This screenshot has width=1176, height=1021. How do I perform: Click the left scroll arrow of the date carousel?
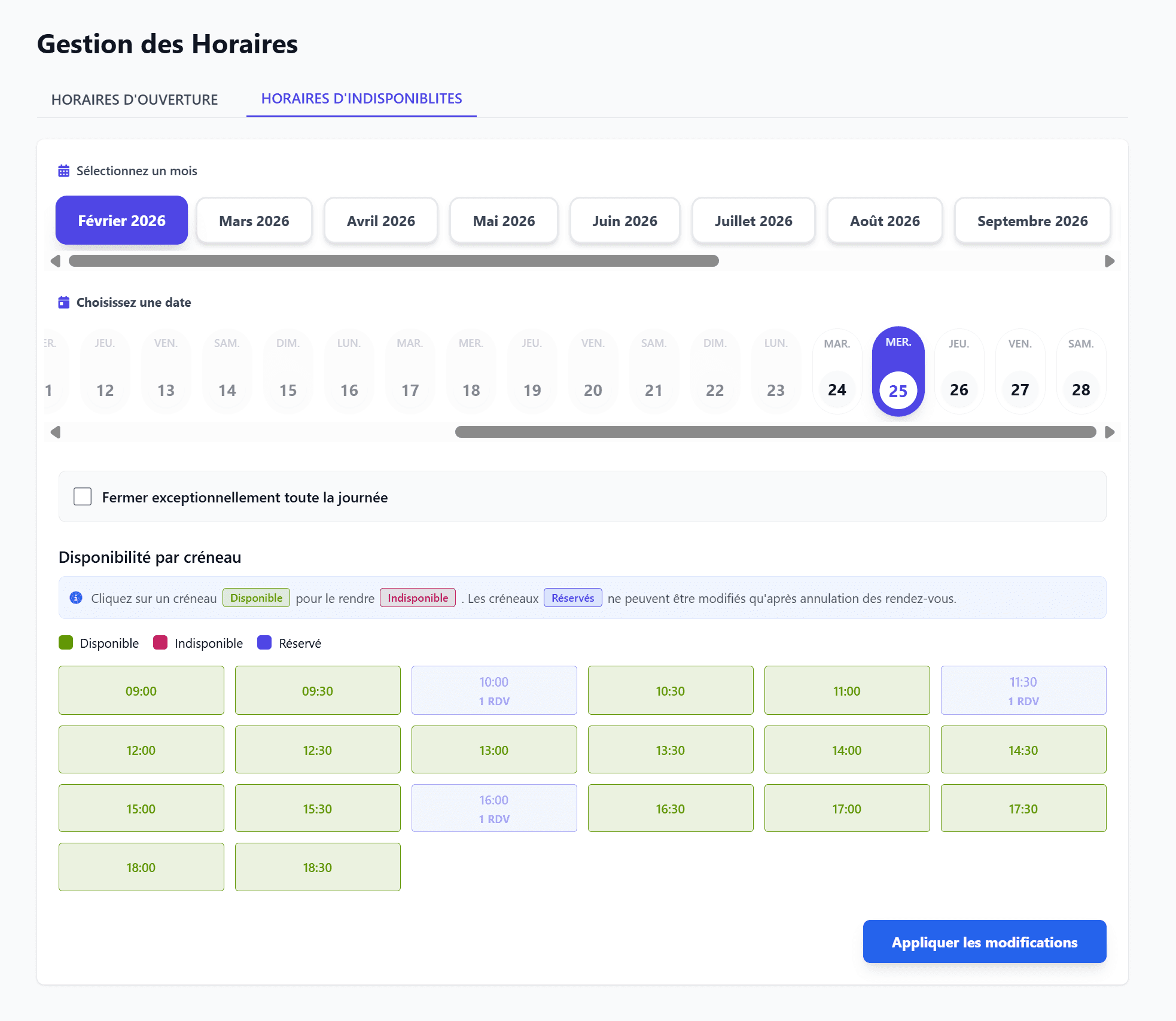pos(56,432)
